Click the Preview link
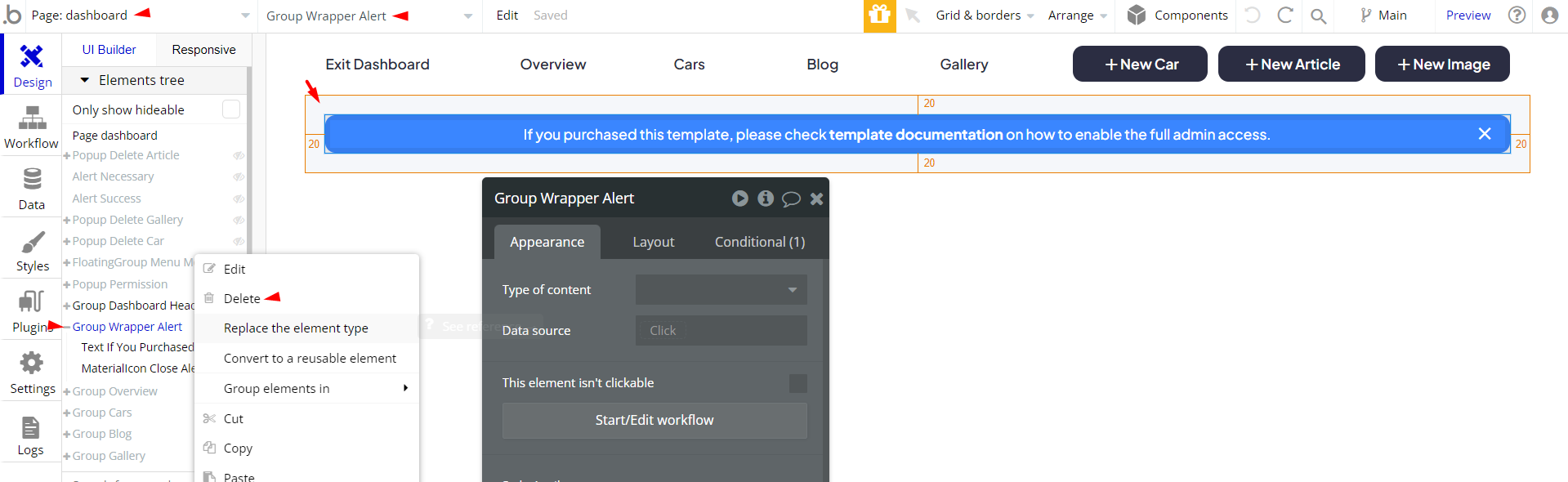Image resolution: width=1568 pixels, height=482 pixels. point(1468,16)
